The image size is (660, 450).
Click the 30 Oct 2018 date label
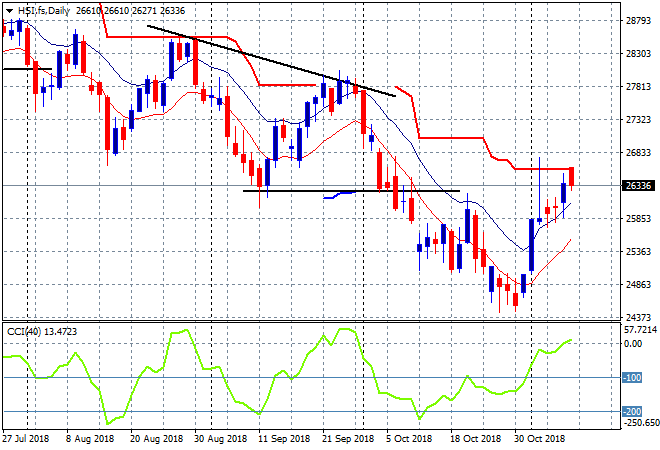(540, 439)
